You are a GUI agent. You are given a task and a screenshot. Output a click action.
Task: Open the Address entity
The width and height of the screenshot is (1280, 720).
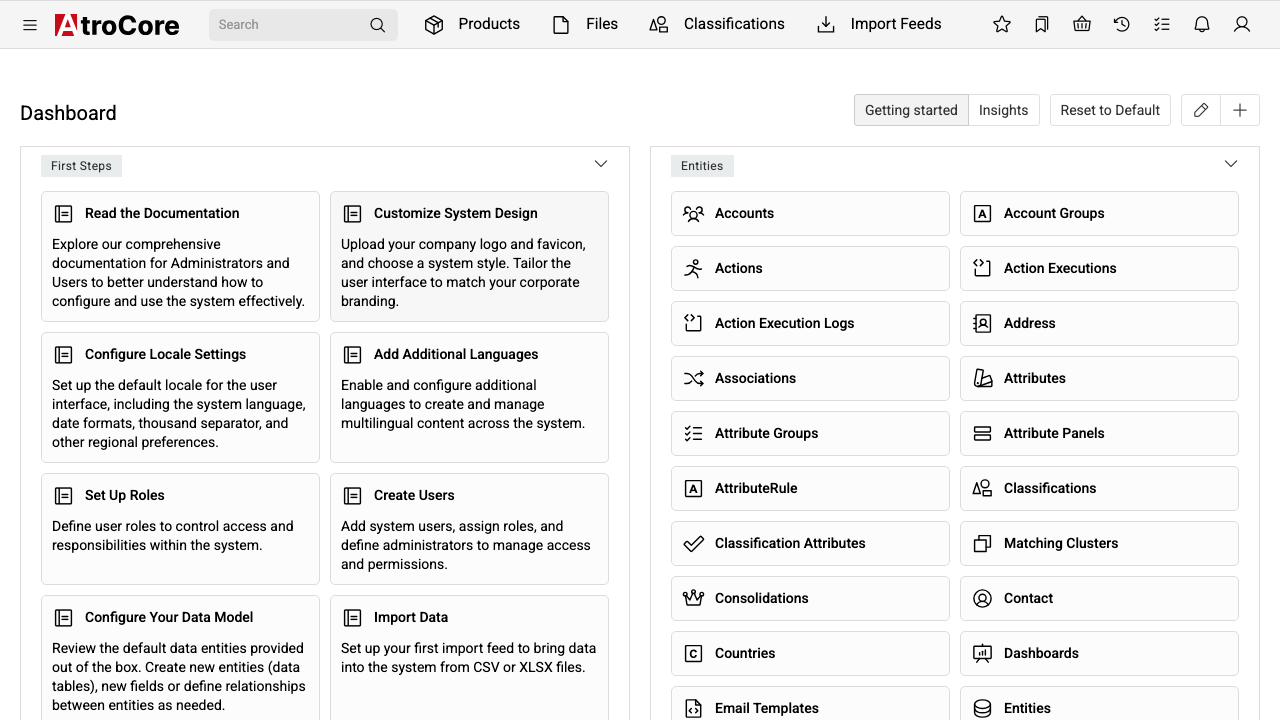tap(1099, 324)
